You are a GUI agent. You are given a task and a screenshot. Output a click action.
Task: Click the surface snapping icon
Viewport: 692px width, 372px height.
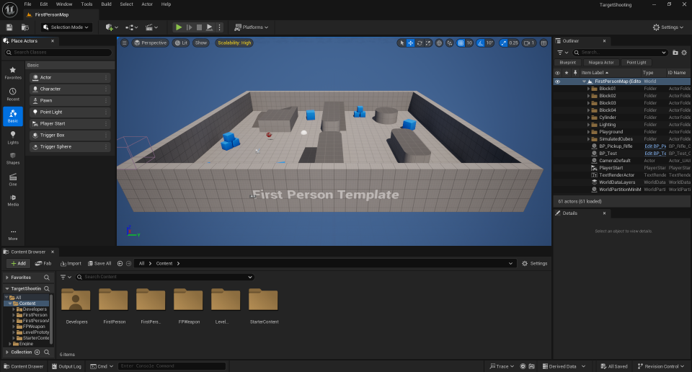click(450, 43)
